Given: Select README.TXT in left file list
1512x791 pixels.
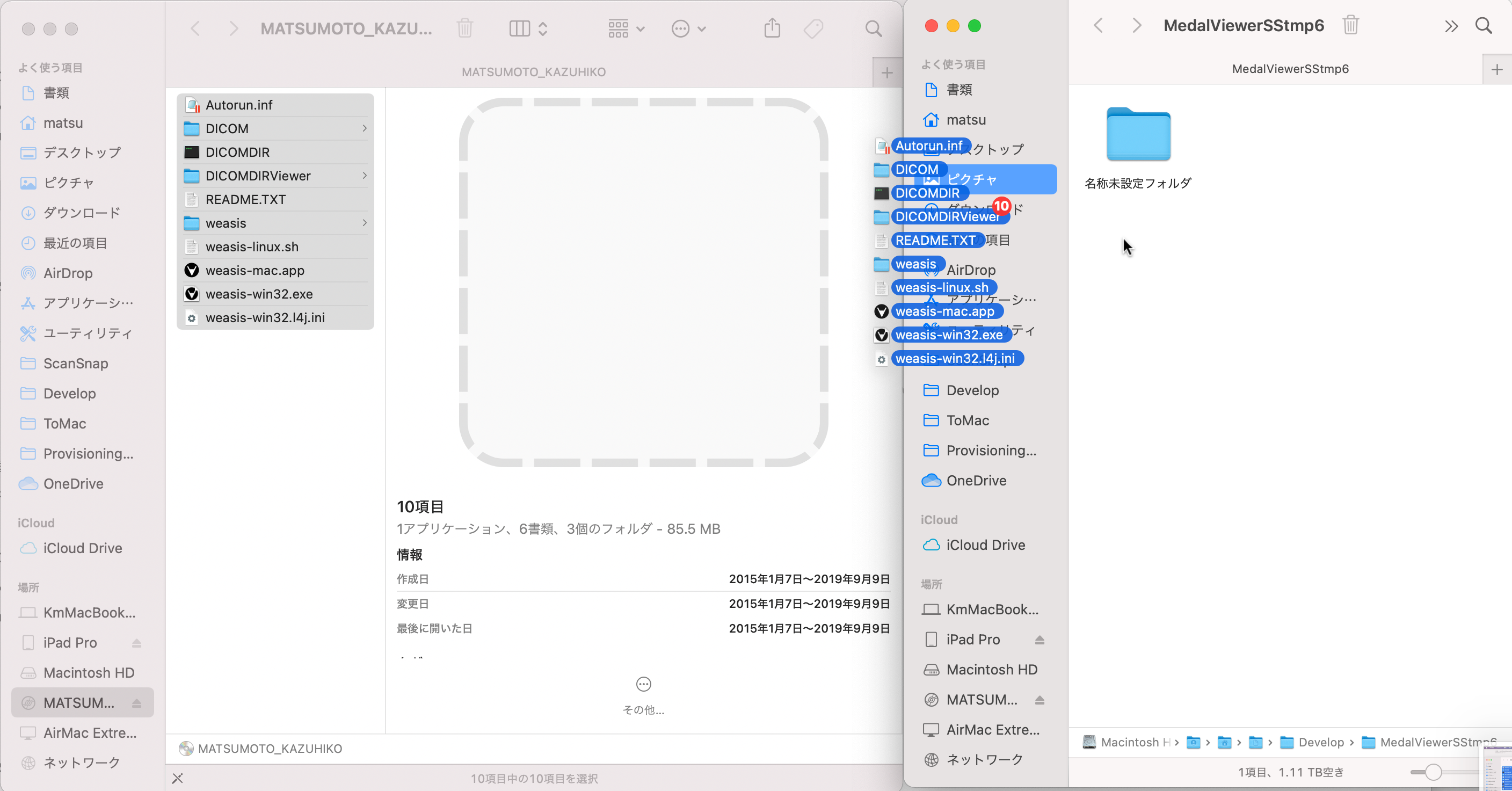Looking at the screenshot, I should click(275, 199).
